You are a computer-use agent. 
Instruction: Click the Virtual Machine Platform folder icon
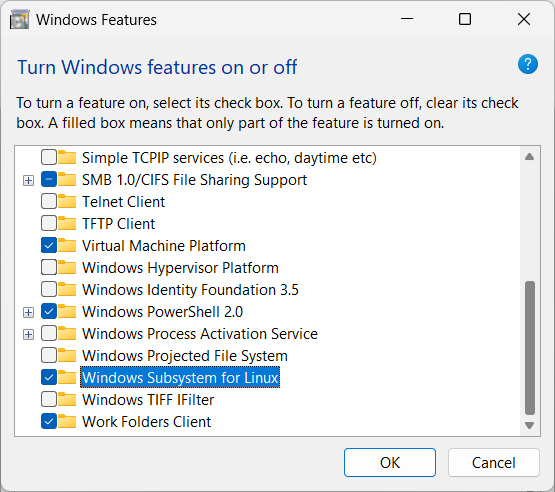click(67, 246)
